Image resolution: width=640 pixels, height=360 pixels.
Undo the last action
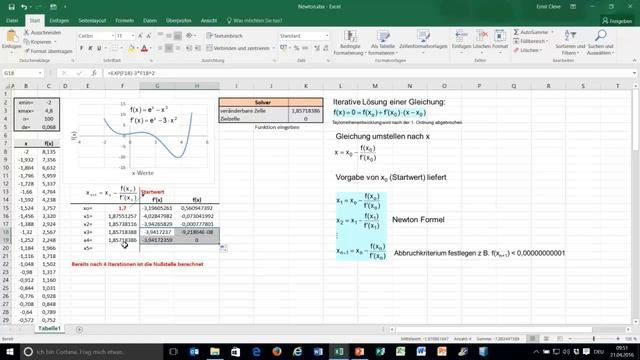(x=24, y=7)
